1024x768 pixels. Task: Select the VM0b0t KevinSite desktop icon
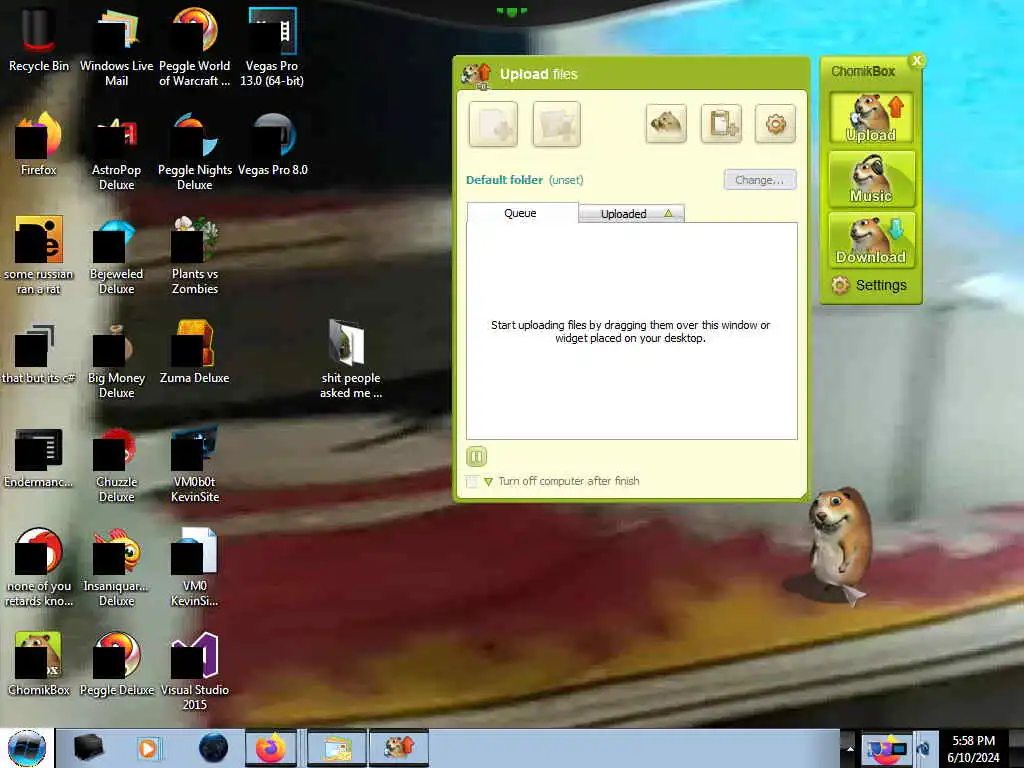point(195,464)
